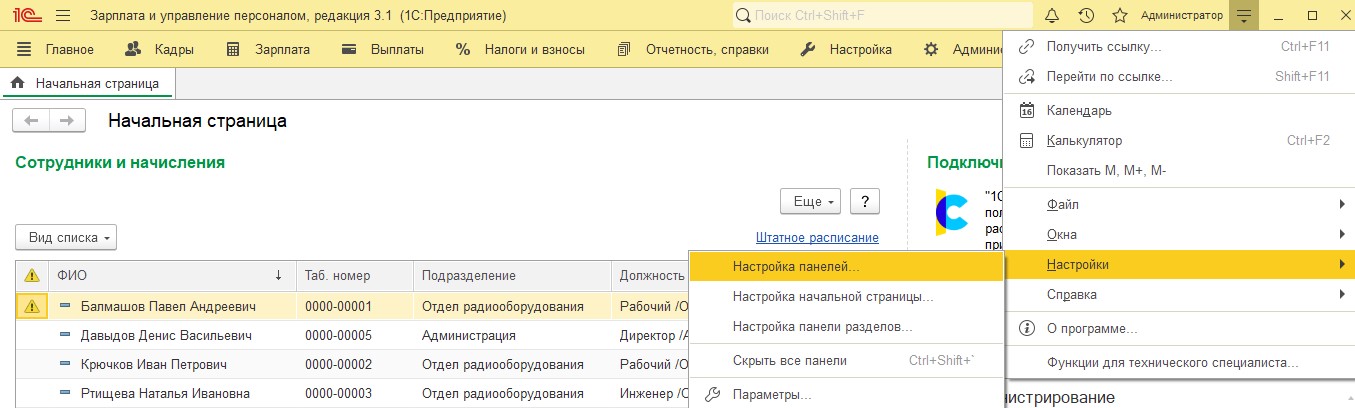Open the history clock icon
Image resolution: width=1355 pixels, height=408 pixels.
coord(1086,16)
